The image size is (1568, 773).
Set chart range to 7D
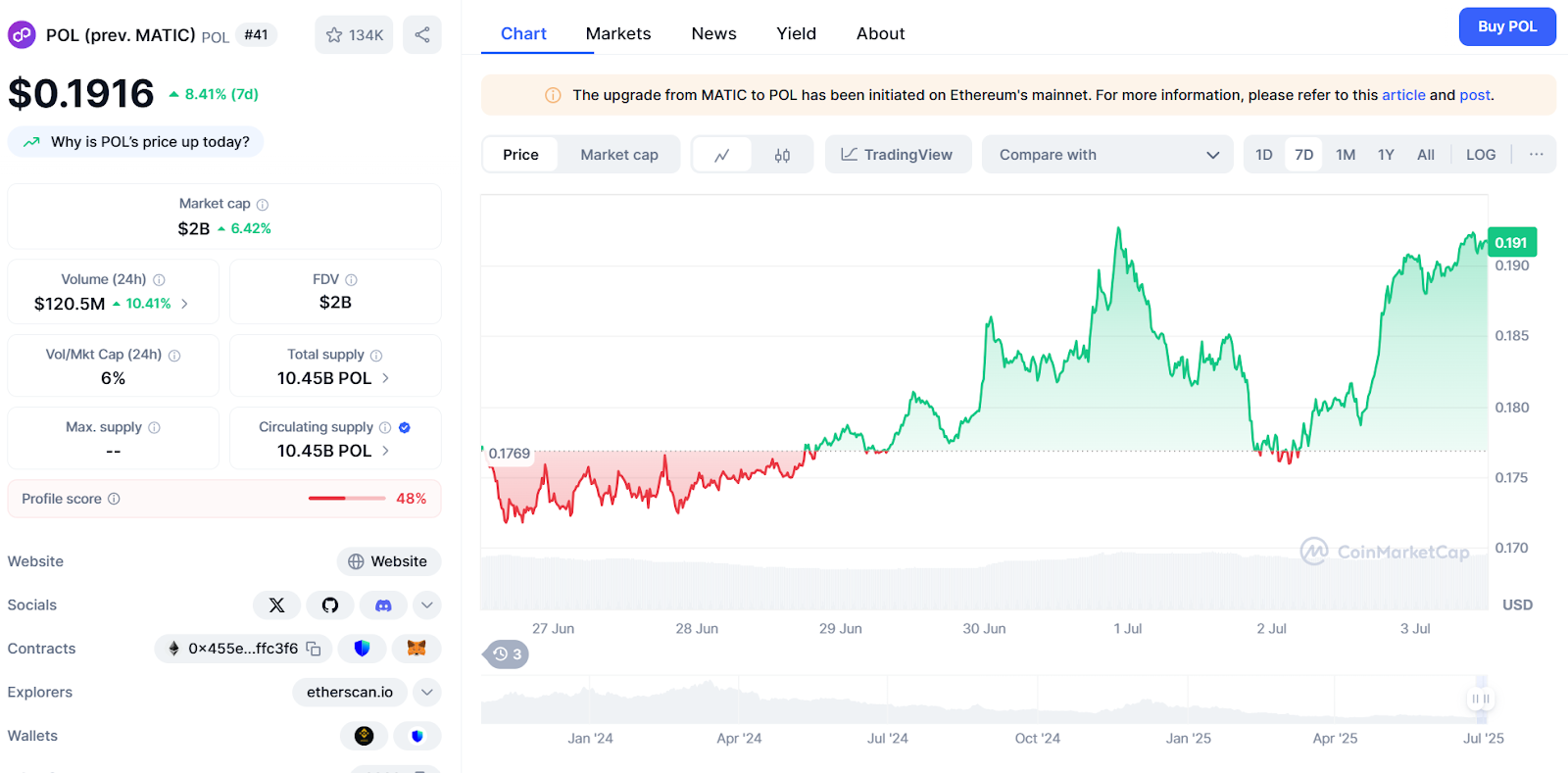pyautogui.click(x=1304, y=155)
